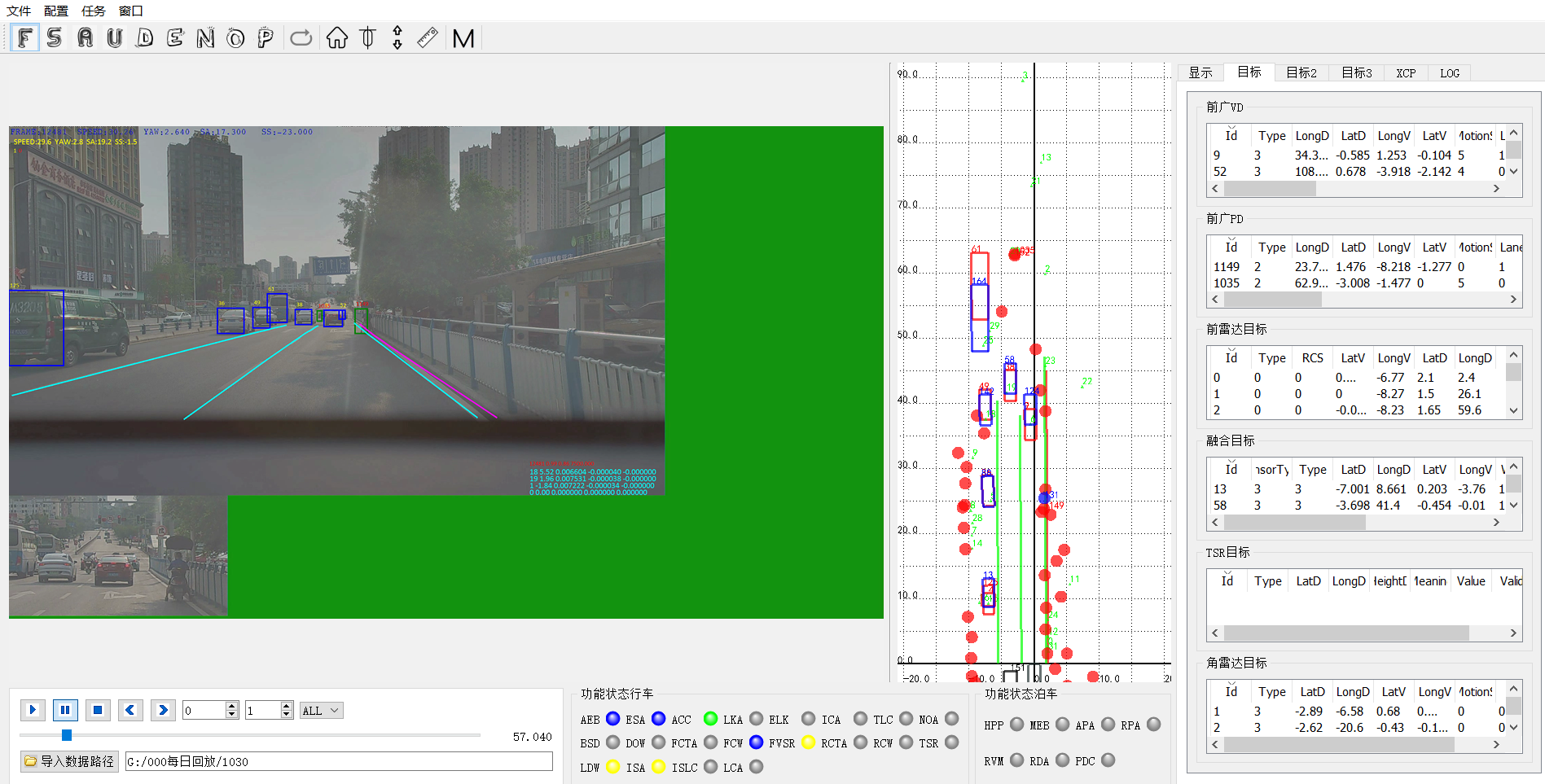
Task: Click the vertical centerline alignment icon
Action: coord(367,37)
